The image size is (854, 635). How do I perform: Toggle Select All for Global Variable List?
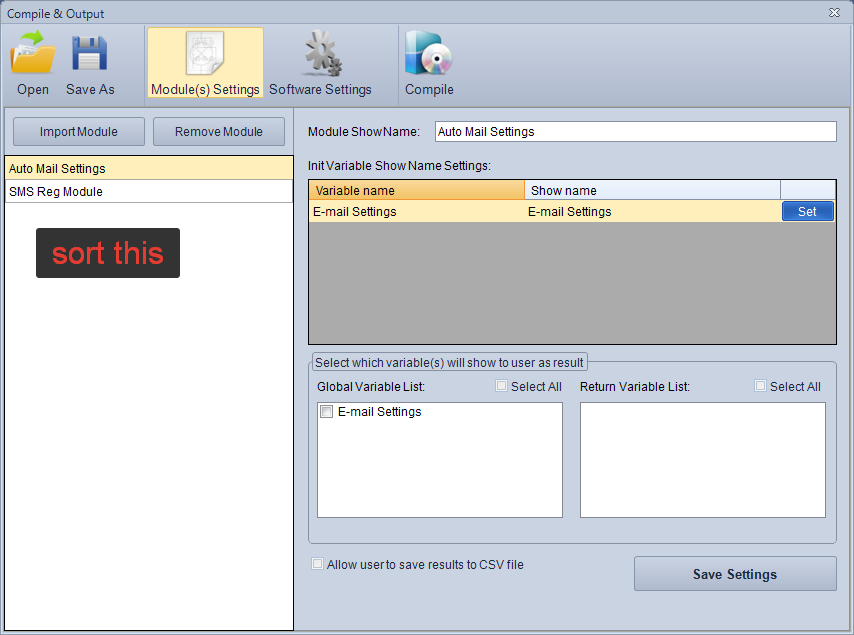(502, 387)
